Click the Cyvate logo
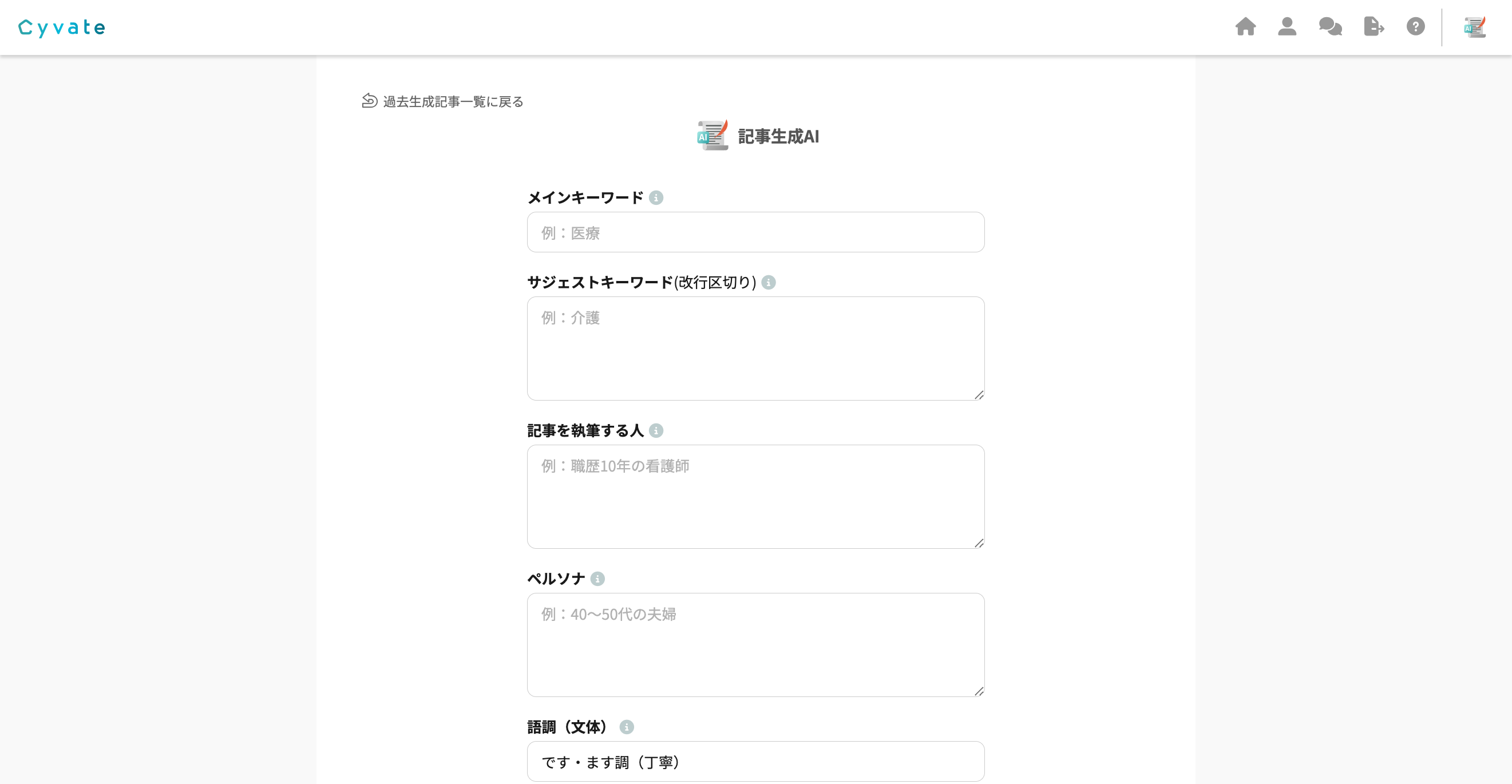The width and height of the screenshot is (1512, 784). [x=62, y=27]
